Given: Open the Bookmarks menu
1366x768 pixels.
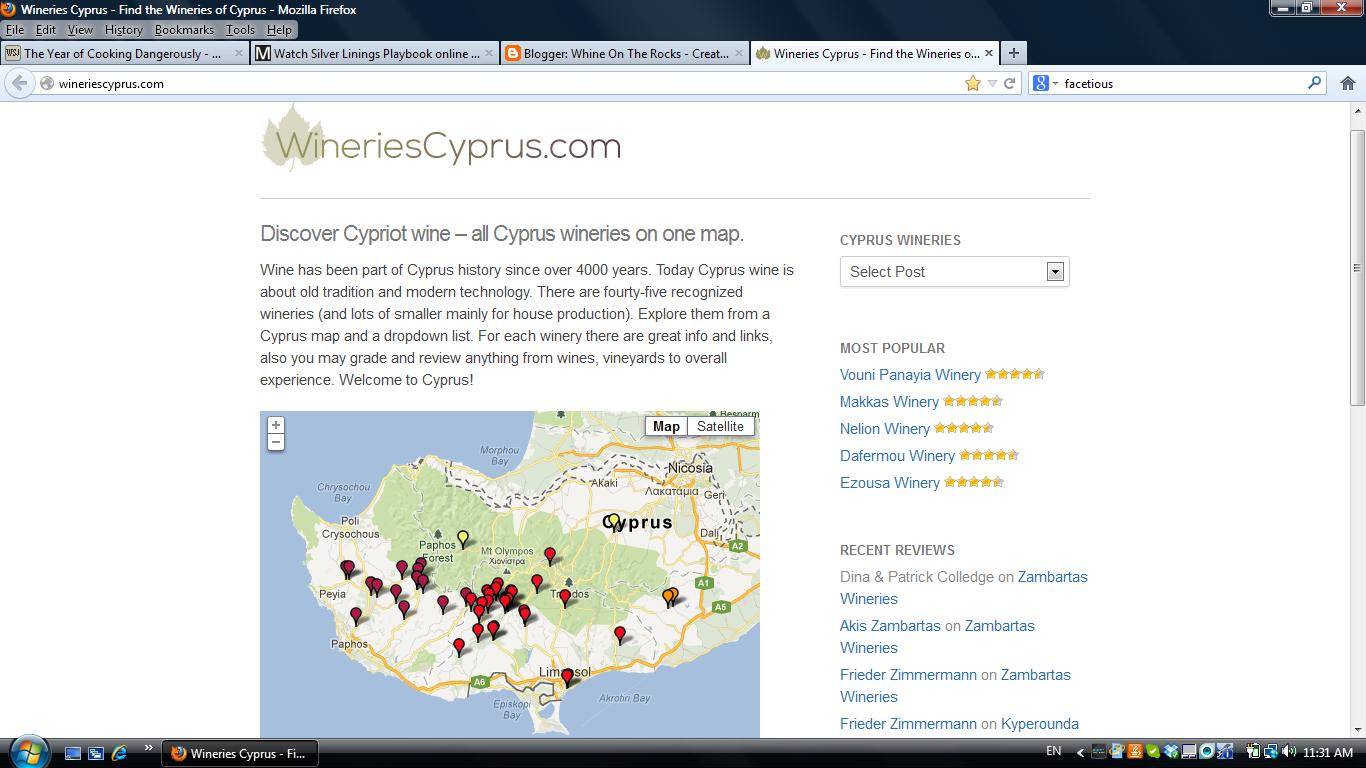Looking at the screenshot, I should pyautogui.click(x=184, y=30).
